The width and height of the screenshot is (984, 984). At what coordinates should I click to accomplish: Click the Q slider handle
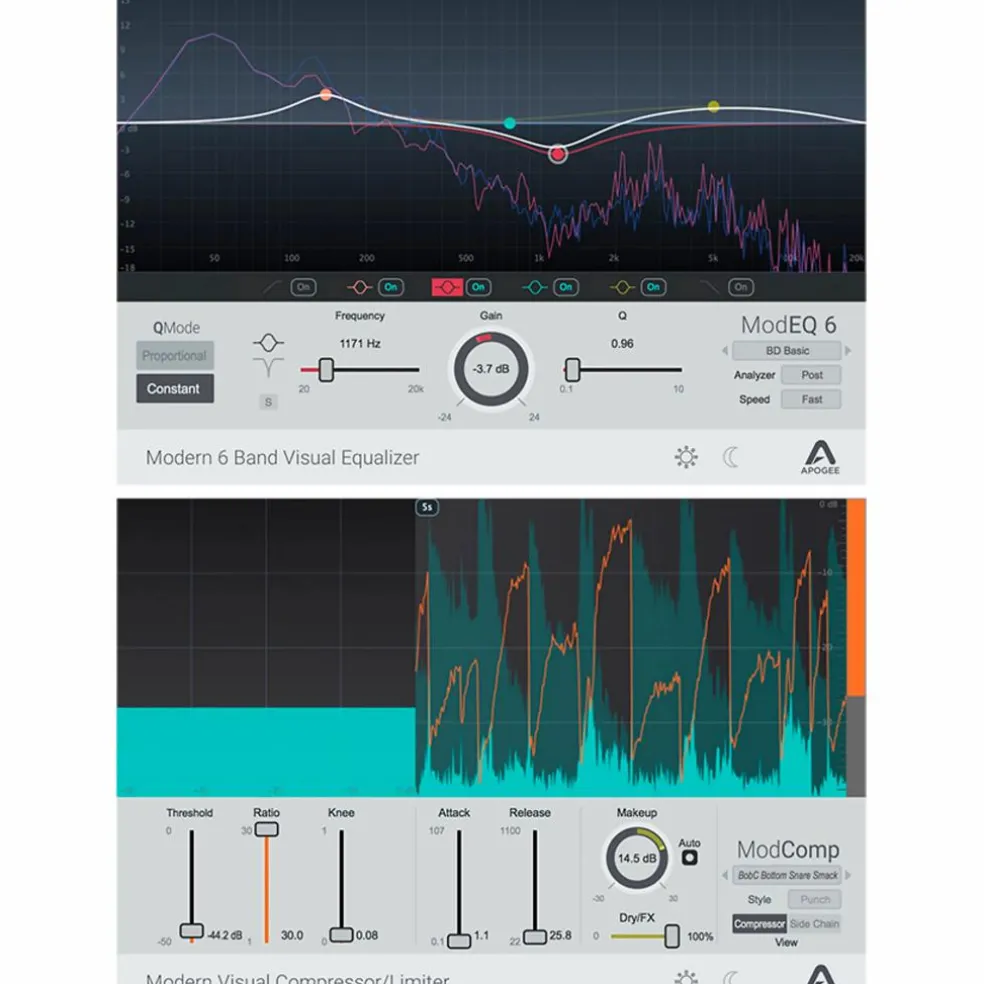(x=572, y=370)
